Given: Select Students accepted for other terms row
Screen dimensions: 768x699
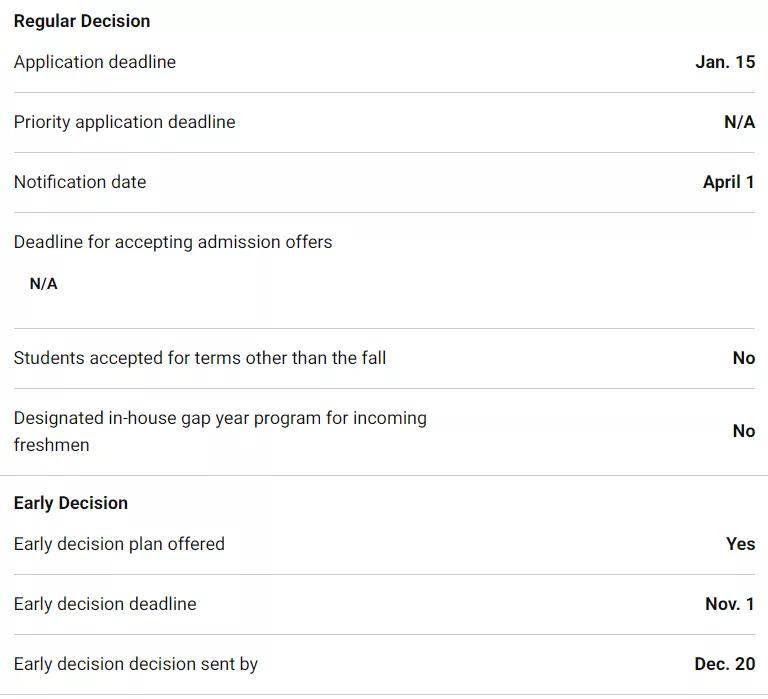Looking at the screenshot, I should [384, 359].
